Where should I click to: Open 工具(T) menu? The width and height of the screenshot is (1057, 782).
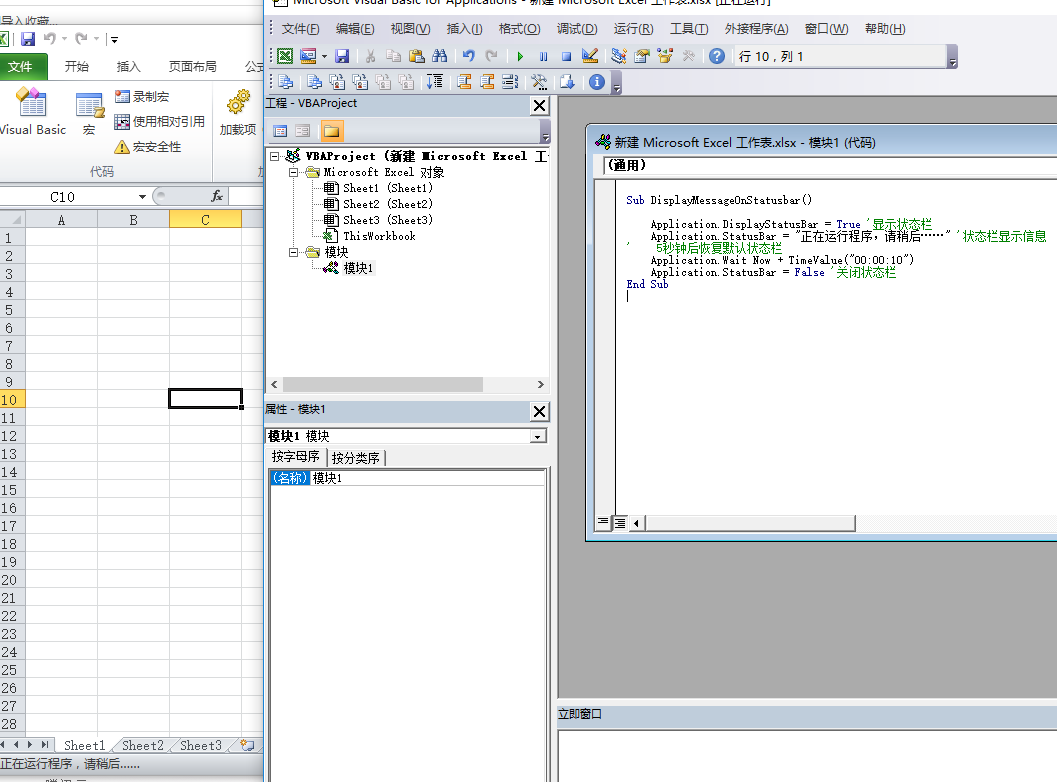click(x=688, y=29)
